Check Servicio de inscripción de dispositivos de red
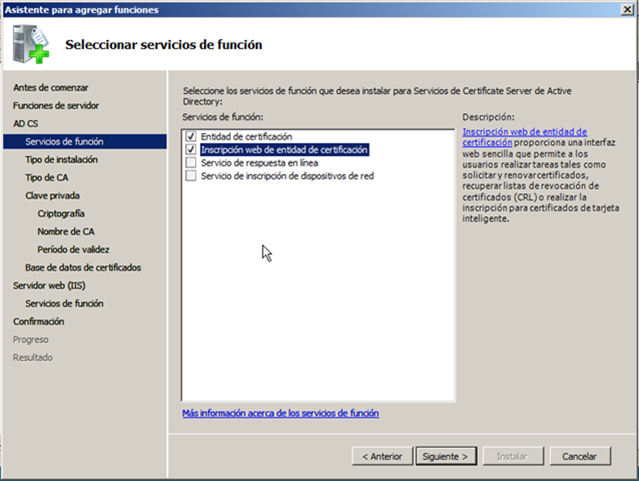The image size is (639, 481). (190, 175)
